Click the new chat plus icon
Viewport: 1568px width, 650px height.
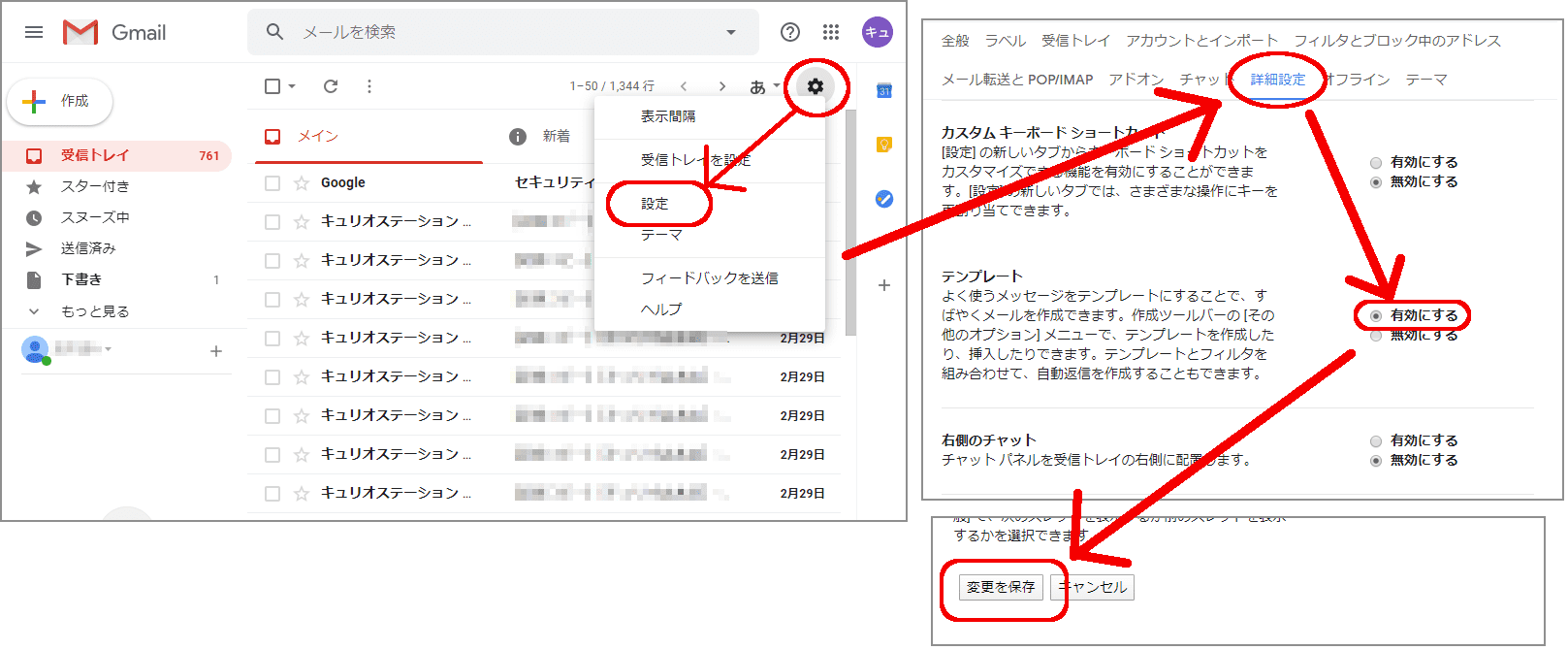click(x=216, y=351)
